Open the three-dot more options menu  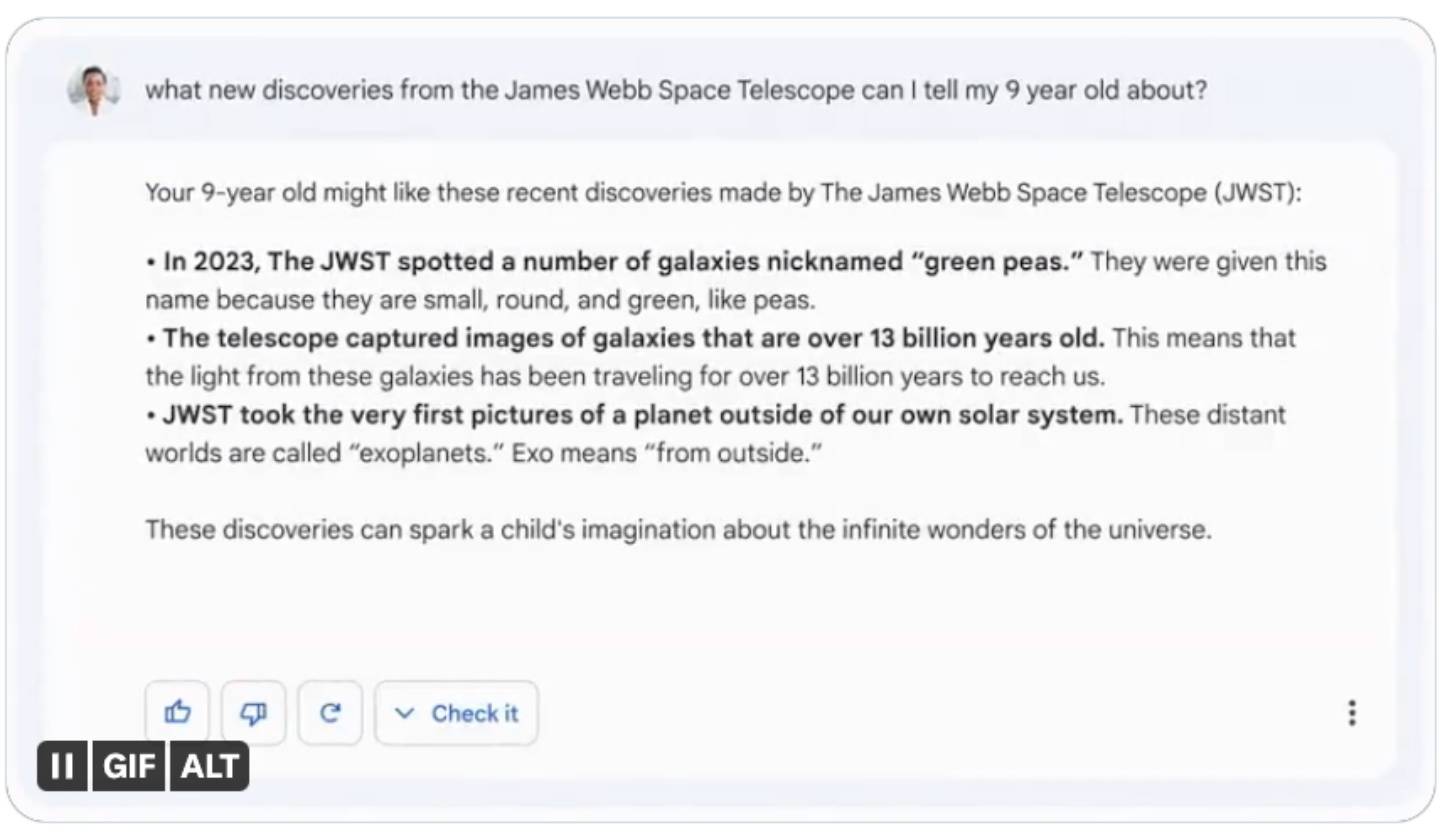1351,713
